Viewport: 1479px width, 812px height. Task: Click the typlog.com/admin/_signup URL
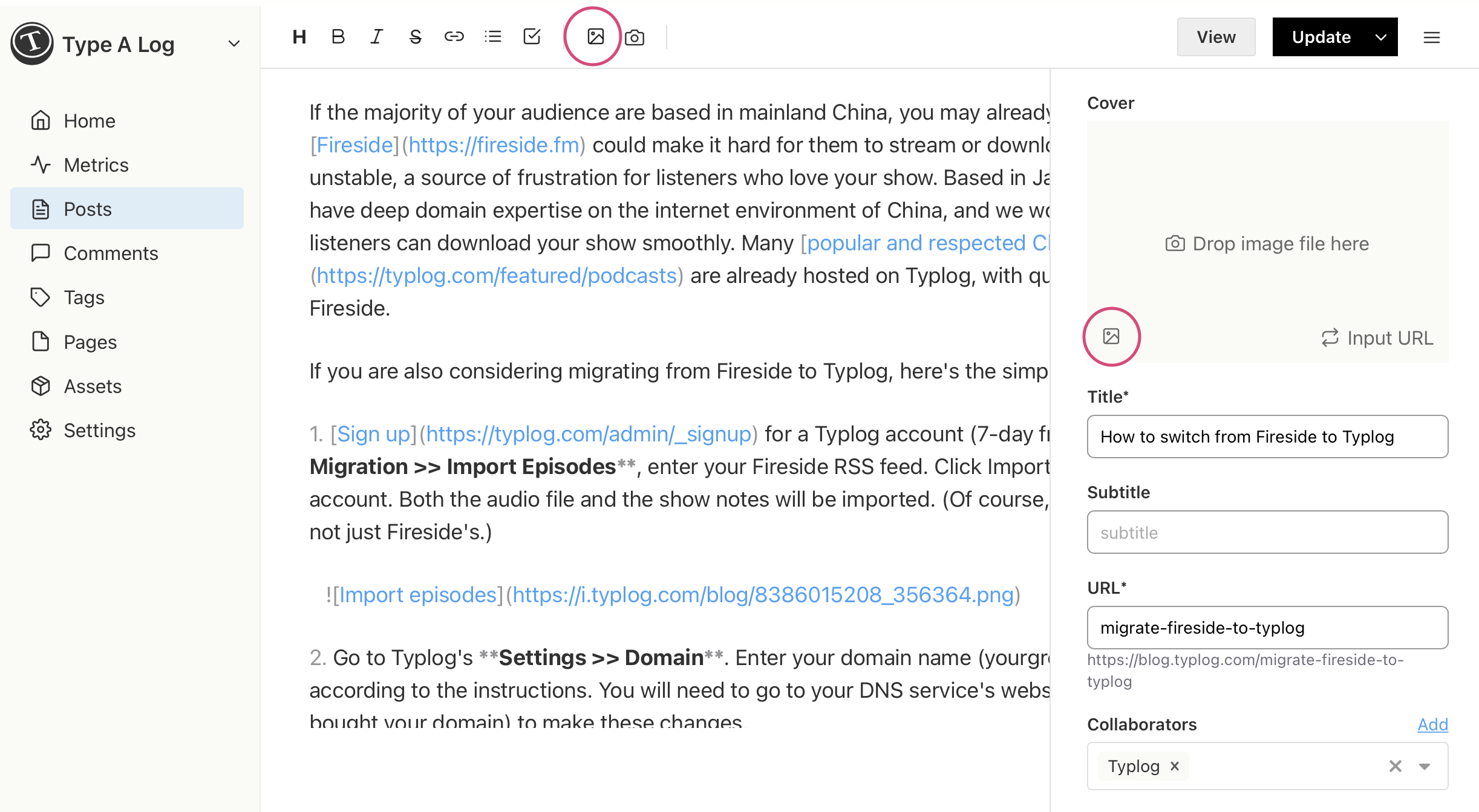tap(589, 434)
